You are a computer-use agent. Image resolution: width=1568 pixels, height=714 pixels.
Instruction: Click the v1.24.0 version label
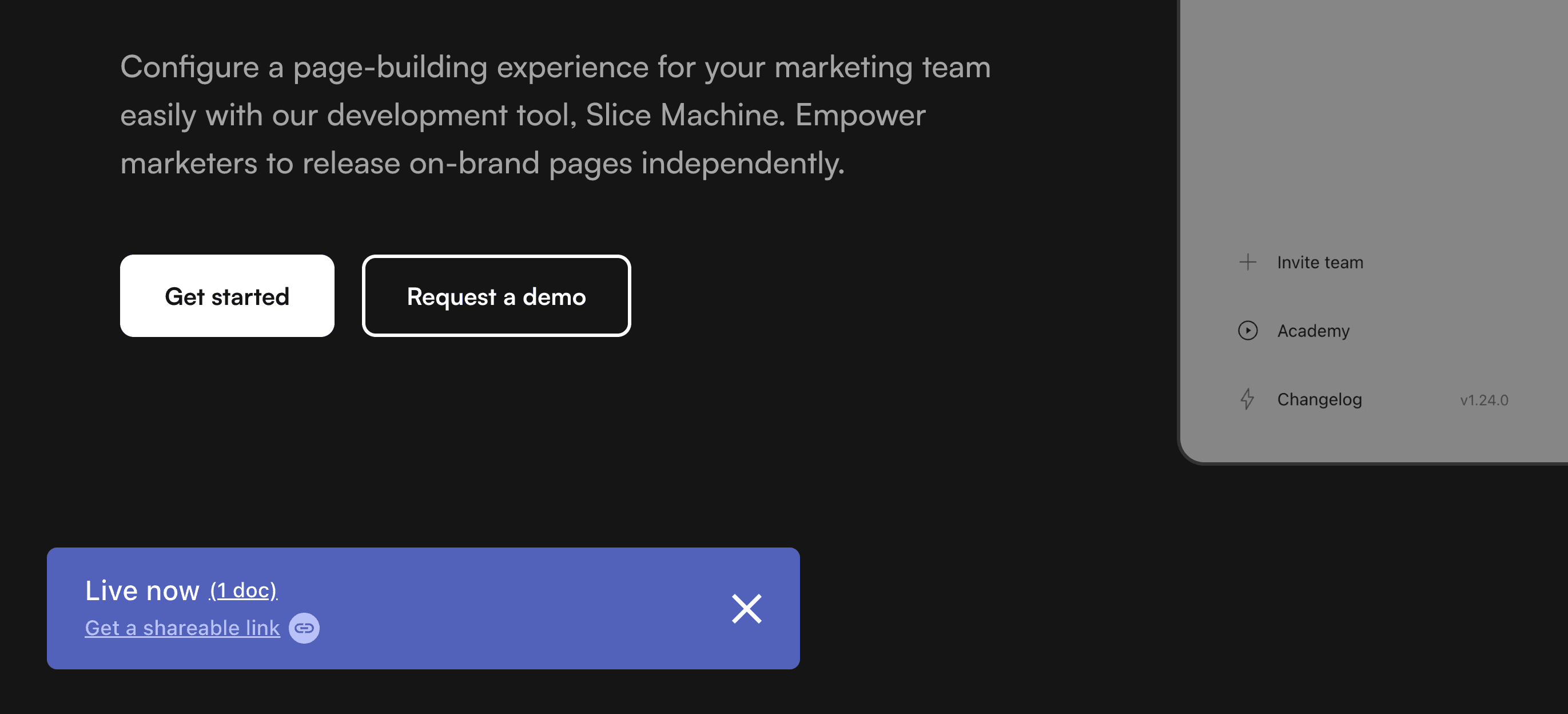coord(1483,400)
